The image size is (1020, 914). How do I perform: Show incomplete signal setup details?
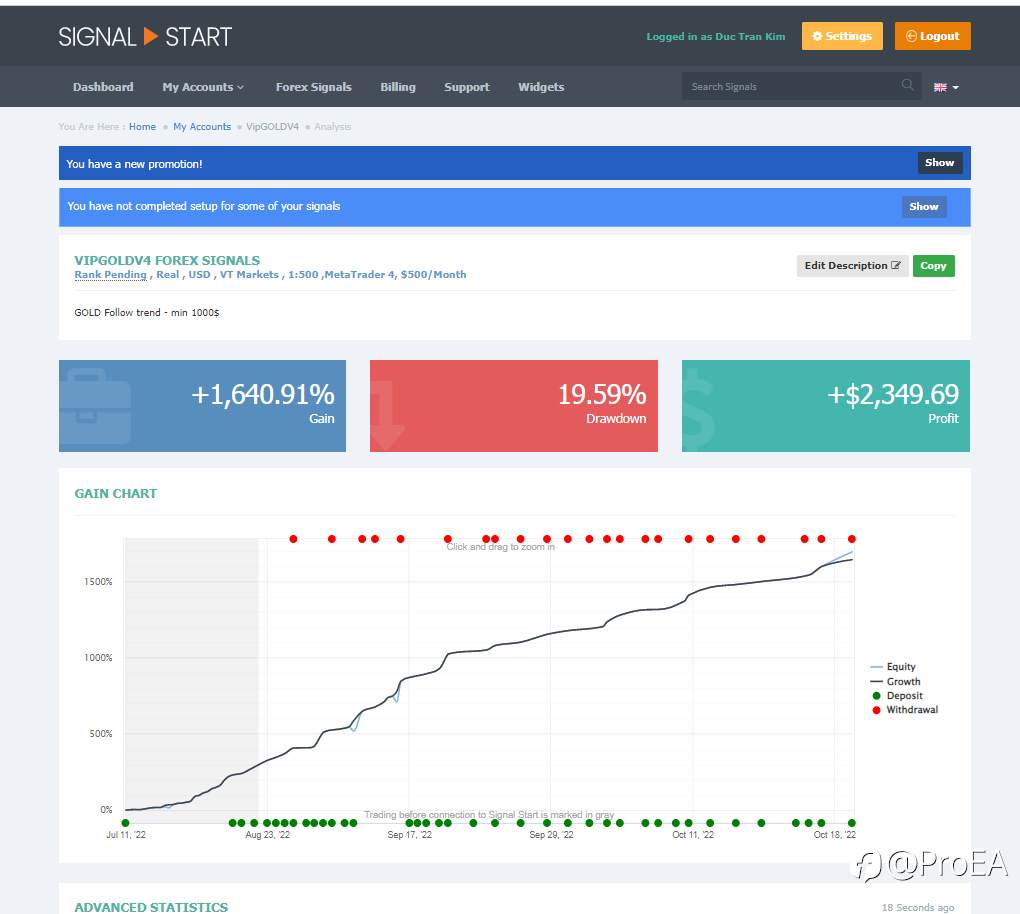coord(924,207)
